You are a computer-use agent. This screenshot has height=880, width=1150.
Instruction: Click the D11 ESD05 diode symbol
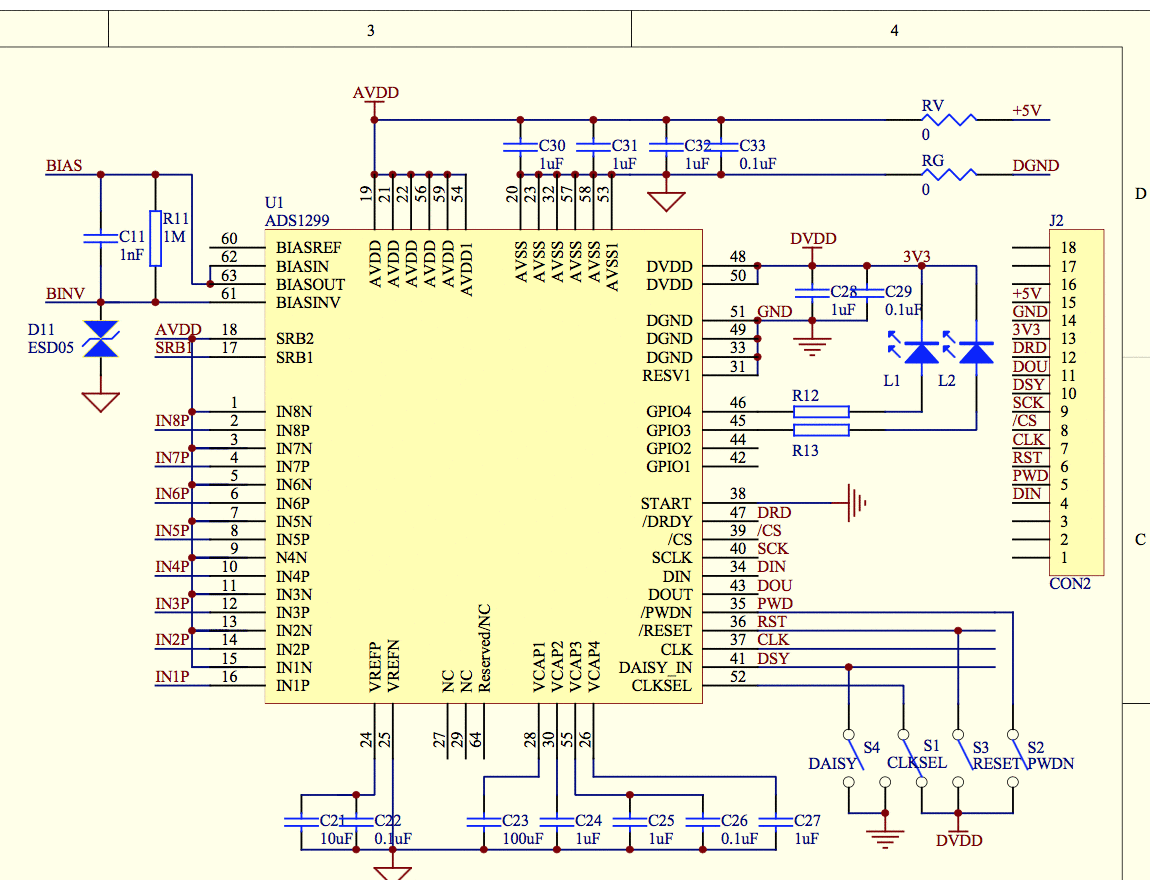pos(100,339)
